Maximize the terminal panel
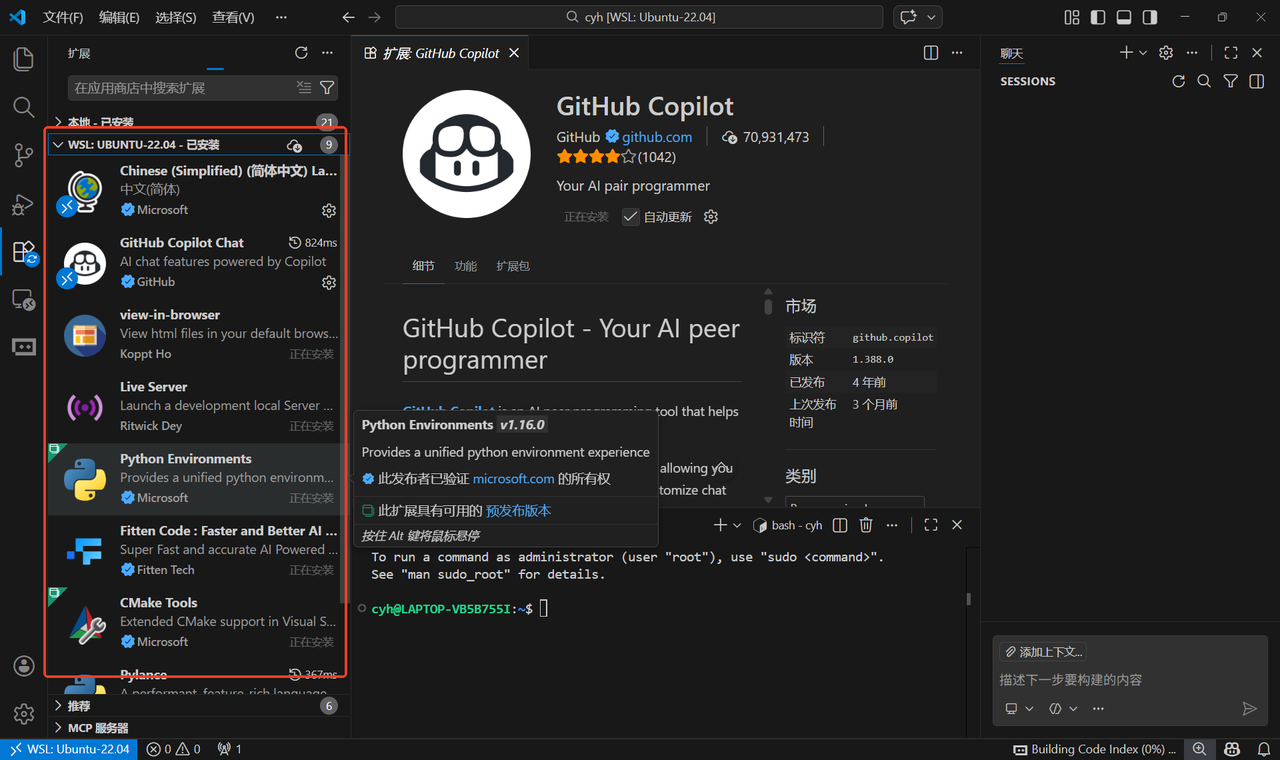The height and width of the screenshot is (760, 1280). click(x=931, y=525)
